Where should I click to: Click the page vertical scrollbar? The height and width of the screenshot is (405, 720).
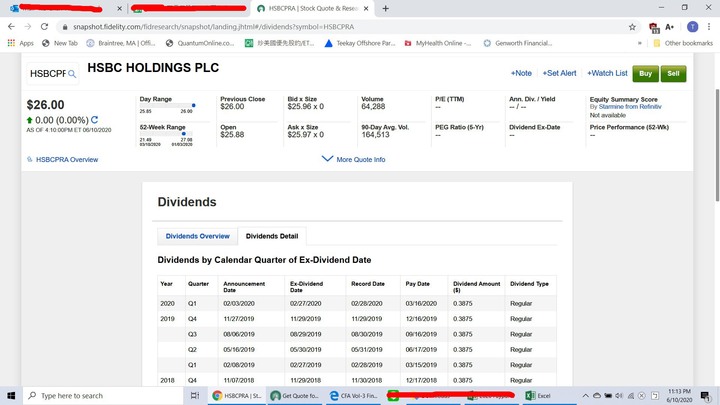click(x=717, y=145)
